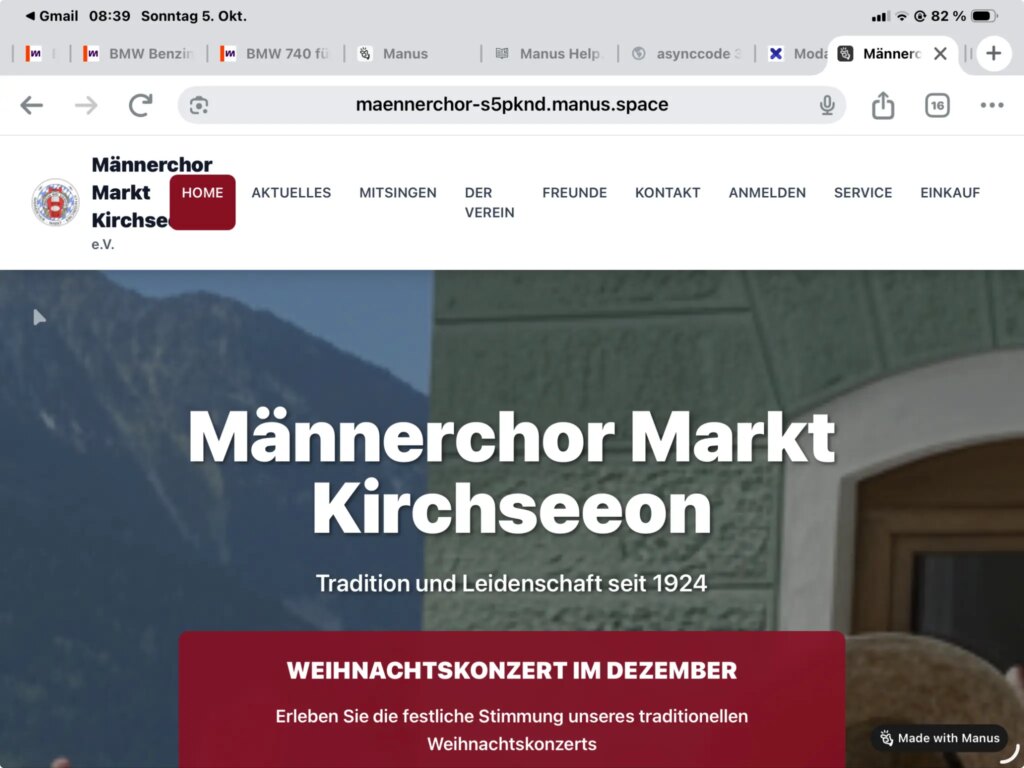Click the Made with Manus badge
The height and width of the screenshot is (768, 1024).
tap(940, 738)
